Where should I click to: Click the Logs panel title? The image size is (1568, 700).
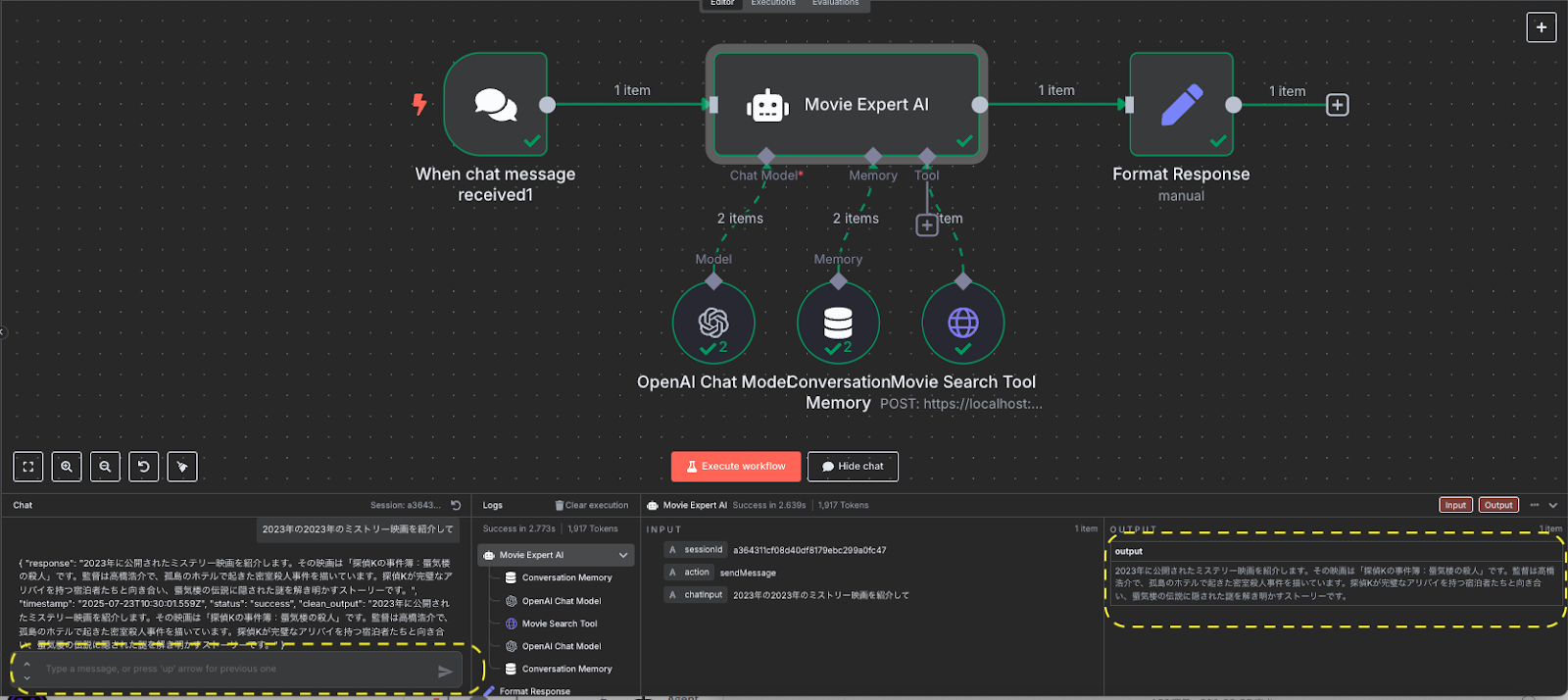(x=493, y=506)
